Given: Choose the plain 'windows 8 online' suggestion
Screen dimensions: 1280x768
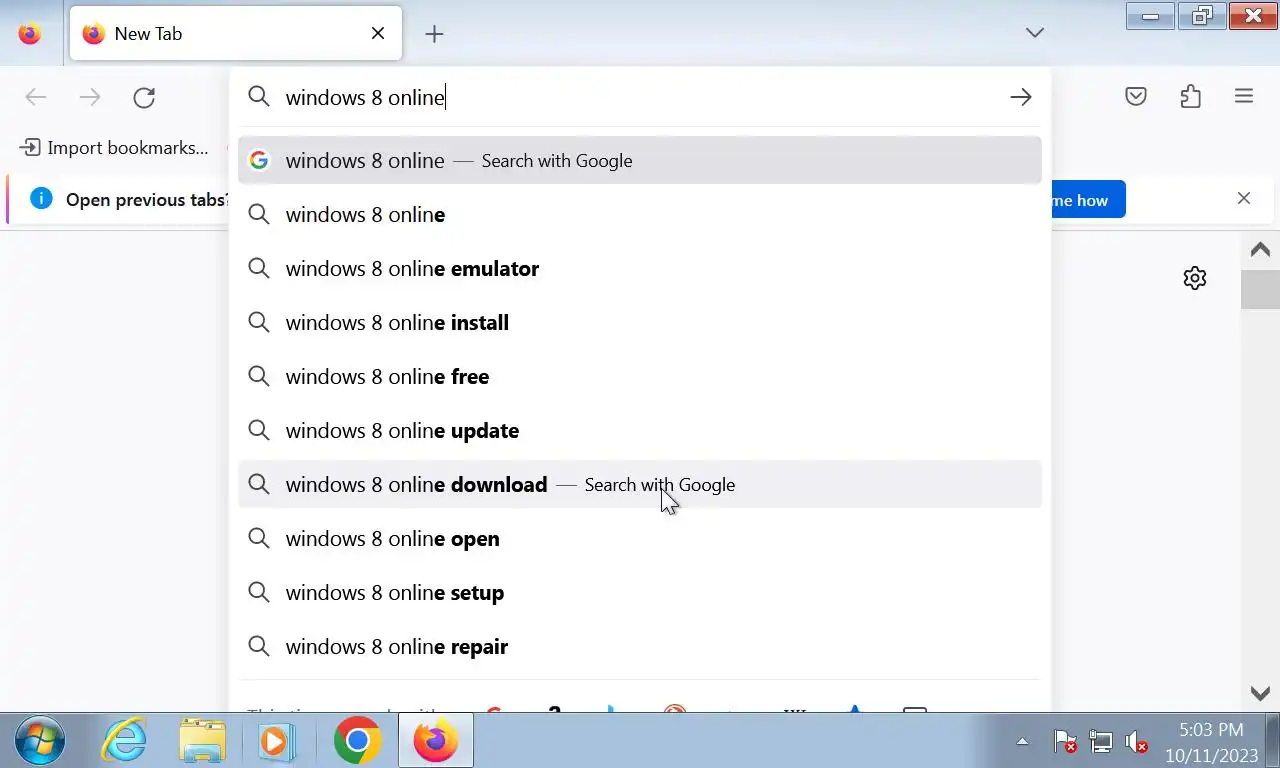Looking at the screenshot, I should [x=640, y=214].
